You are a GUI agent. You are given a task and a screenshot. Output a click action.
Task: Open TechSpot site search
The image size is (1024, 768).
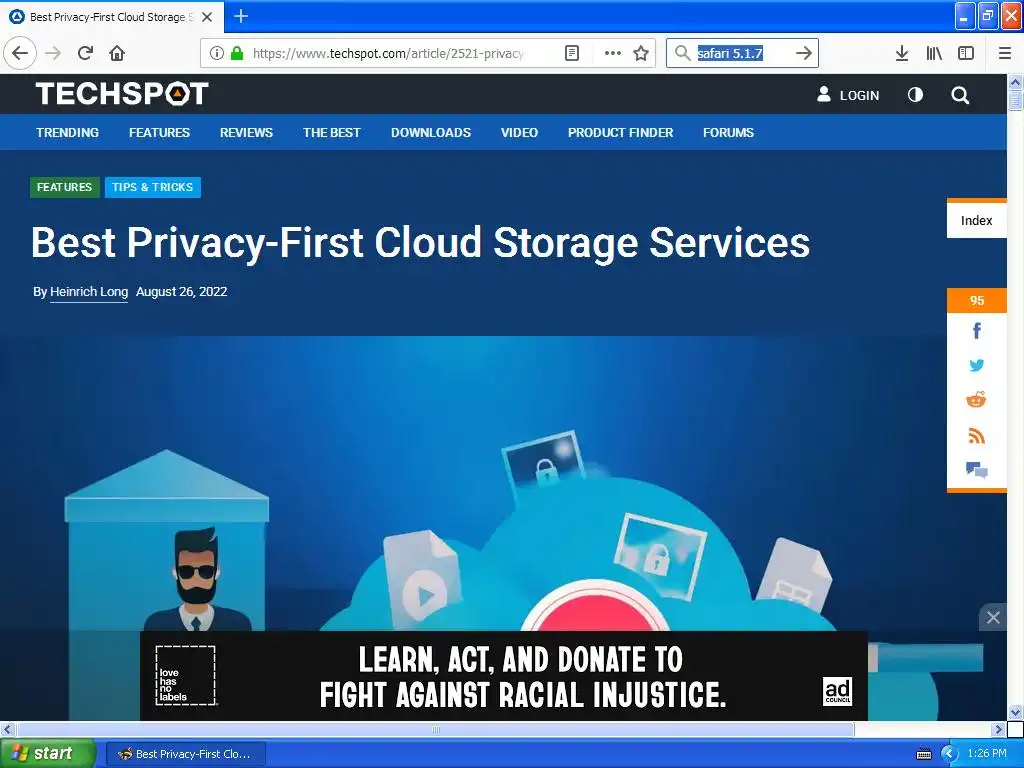(x=959, y=95)
